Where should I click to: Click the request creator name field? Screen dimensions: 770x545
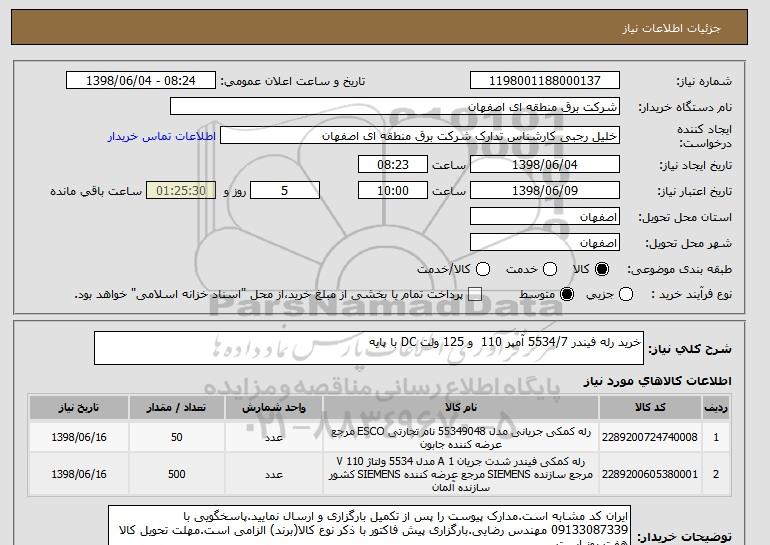[420, 136]
